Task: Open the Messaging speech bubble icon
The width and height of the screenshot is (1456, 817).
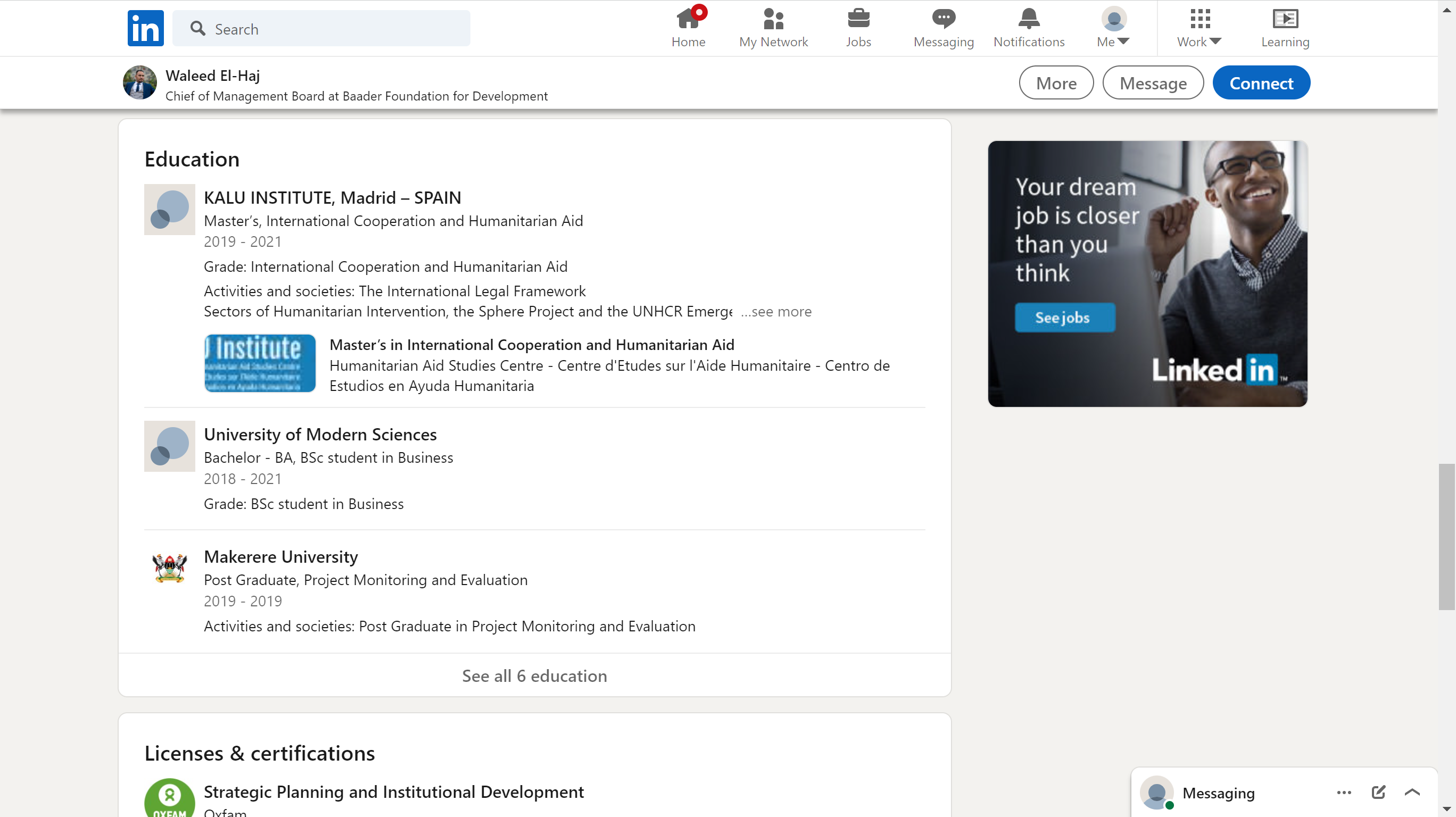Action: click(943, 19)
